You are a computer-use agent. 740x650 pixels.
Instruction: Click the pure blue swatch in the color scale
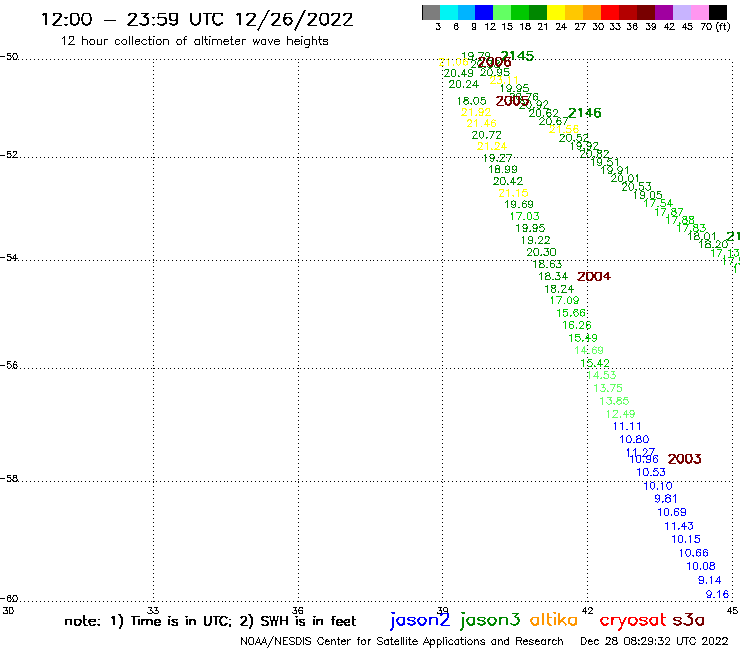pos(484,12)
